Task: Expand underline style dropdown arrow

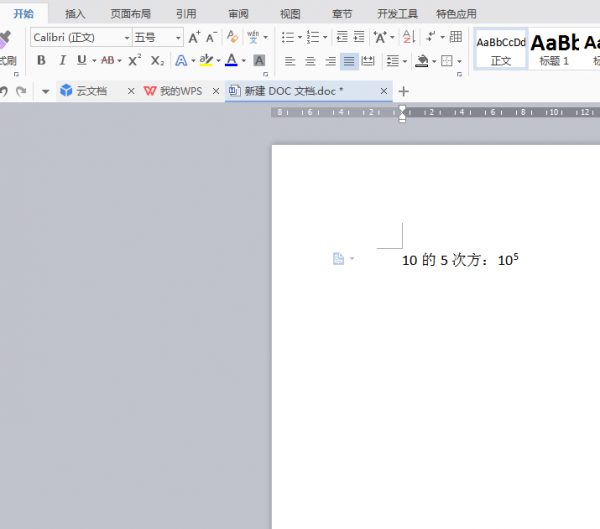Action: [94, 61]
